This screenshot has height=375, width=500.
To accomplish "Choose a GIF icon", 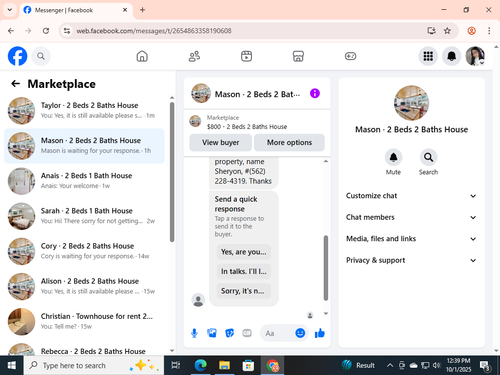I will (247, 333).
